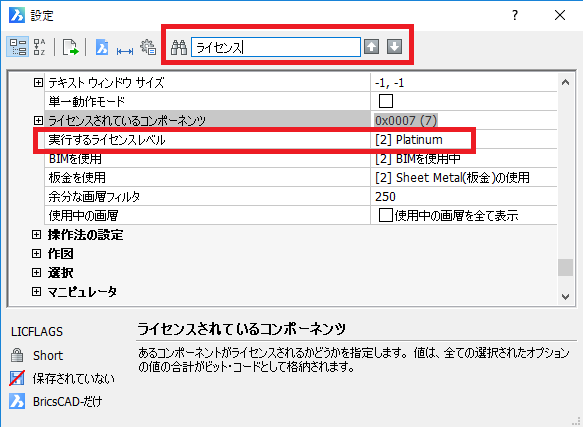The width and height of the screenshot is (583, 427).
Task: Expand the テキスト ウィンドウ サイズ row
Action: tap(38, 82)
